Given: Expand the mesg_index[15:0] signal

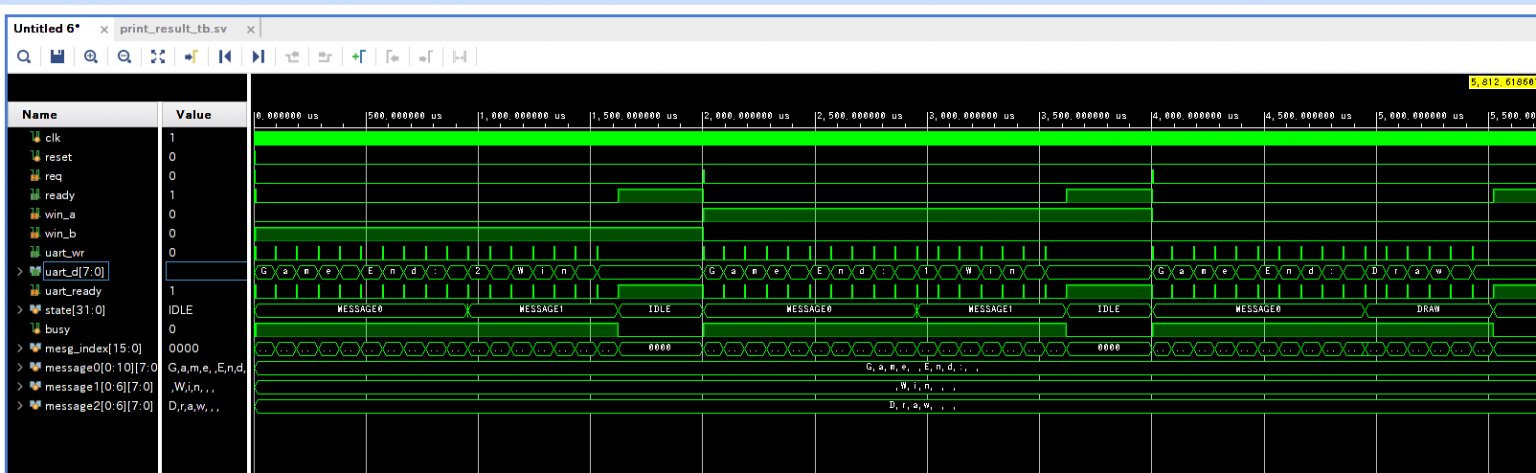Looking at the screenshot, I should [21, 348].
